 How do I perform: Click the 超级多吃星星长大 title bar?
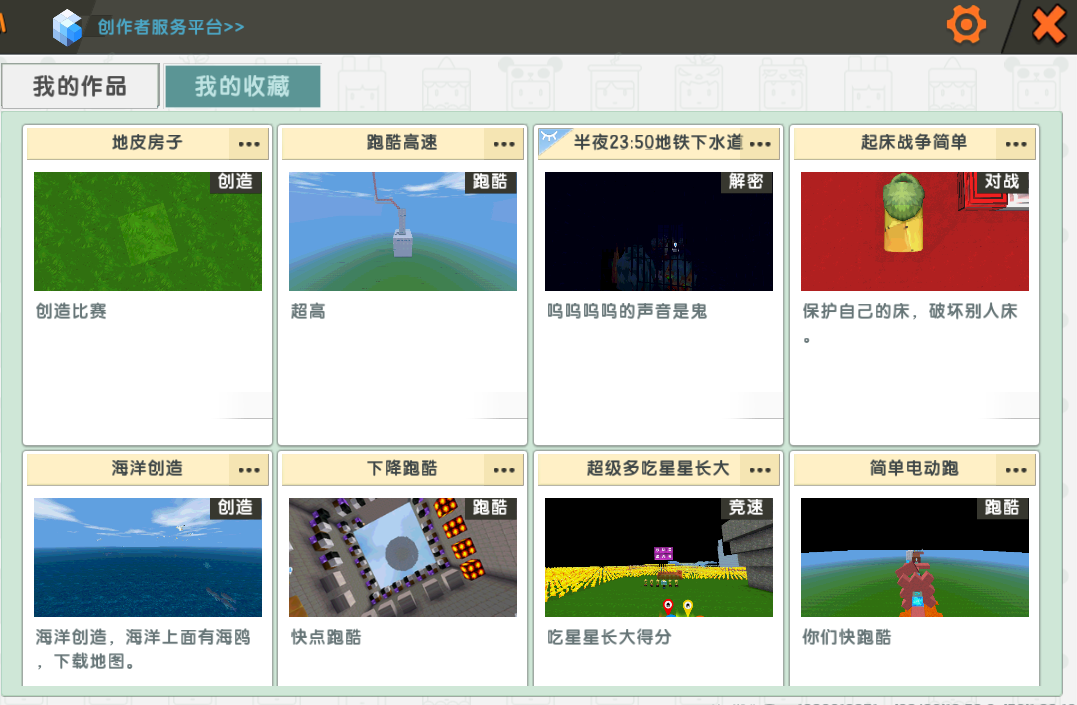[x=644, y=468]
